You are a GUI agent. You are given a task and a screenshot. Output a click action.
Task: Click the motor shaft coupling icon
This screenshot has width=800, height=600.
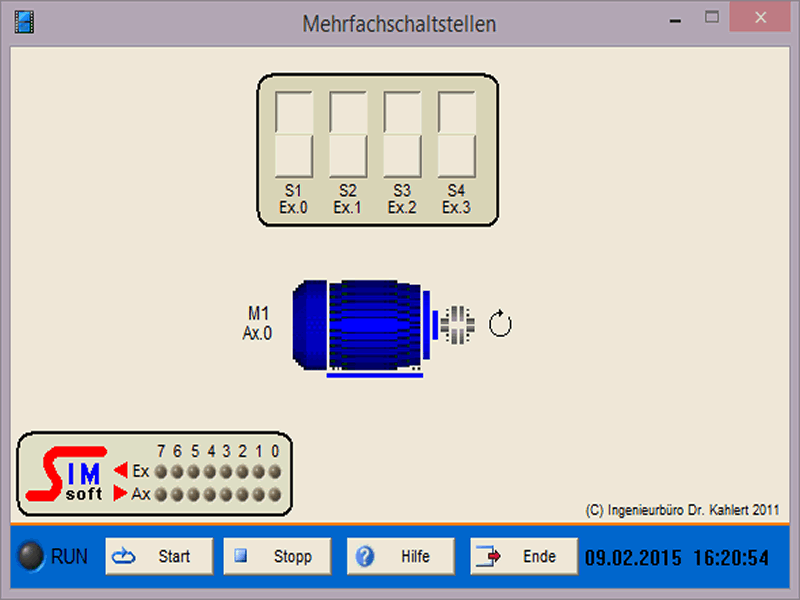pyautogui.click(x=457, y=324)
